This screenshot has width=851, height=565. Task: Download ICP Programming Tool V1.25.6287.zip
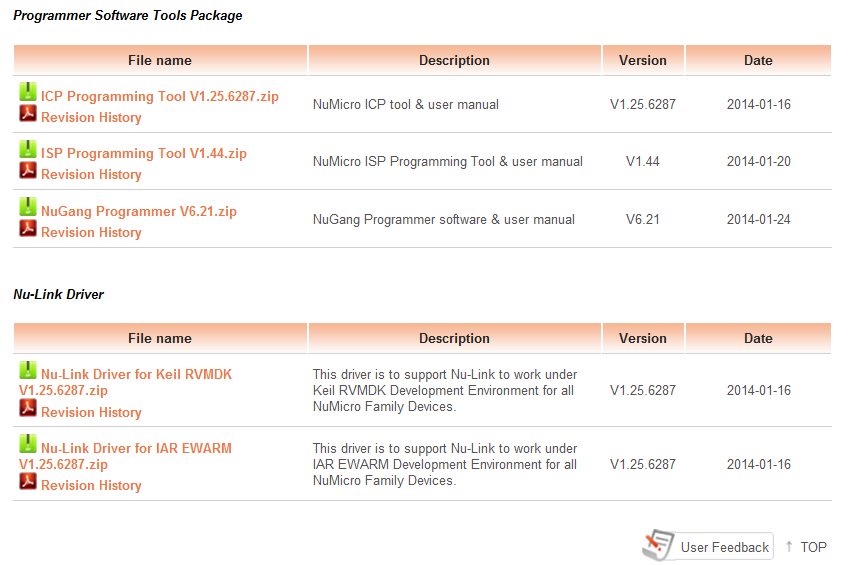coord(160,97)
